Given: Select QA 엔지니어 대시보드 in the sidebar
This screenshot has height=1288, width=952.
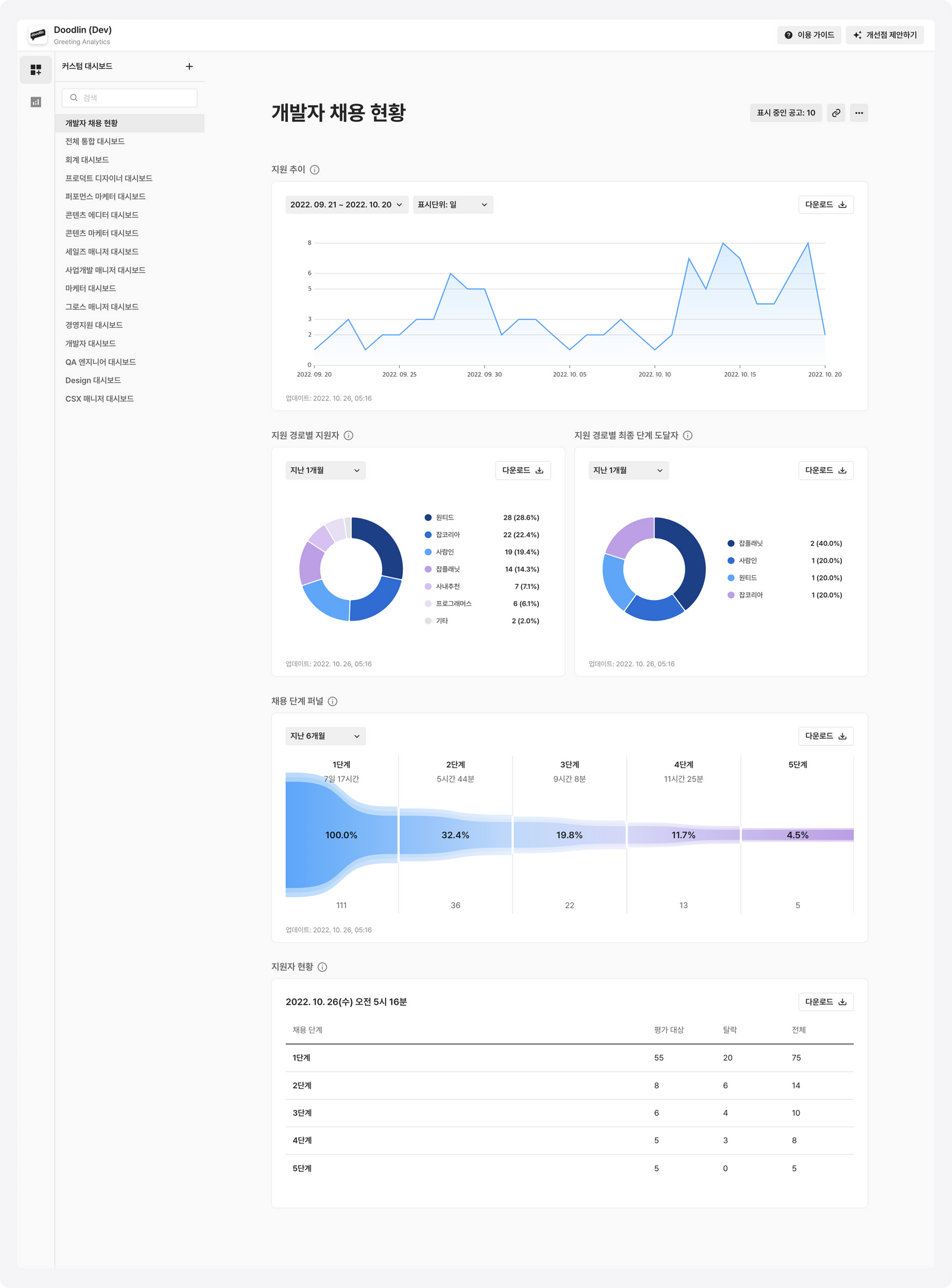Looking at the screenshot, I should (99, 362).
